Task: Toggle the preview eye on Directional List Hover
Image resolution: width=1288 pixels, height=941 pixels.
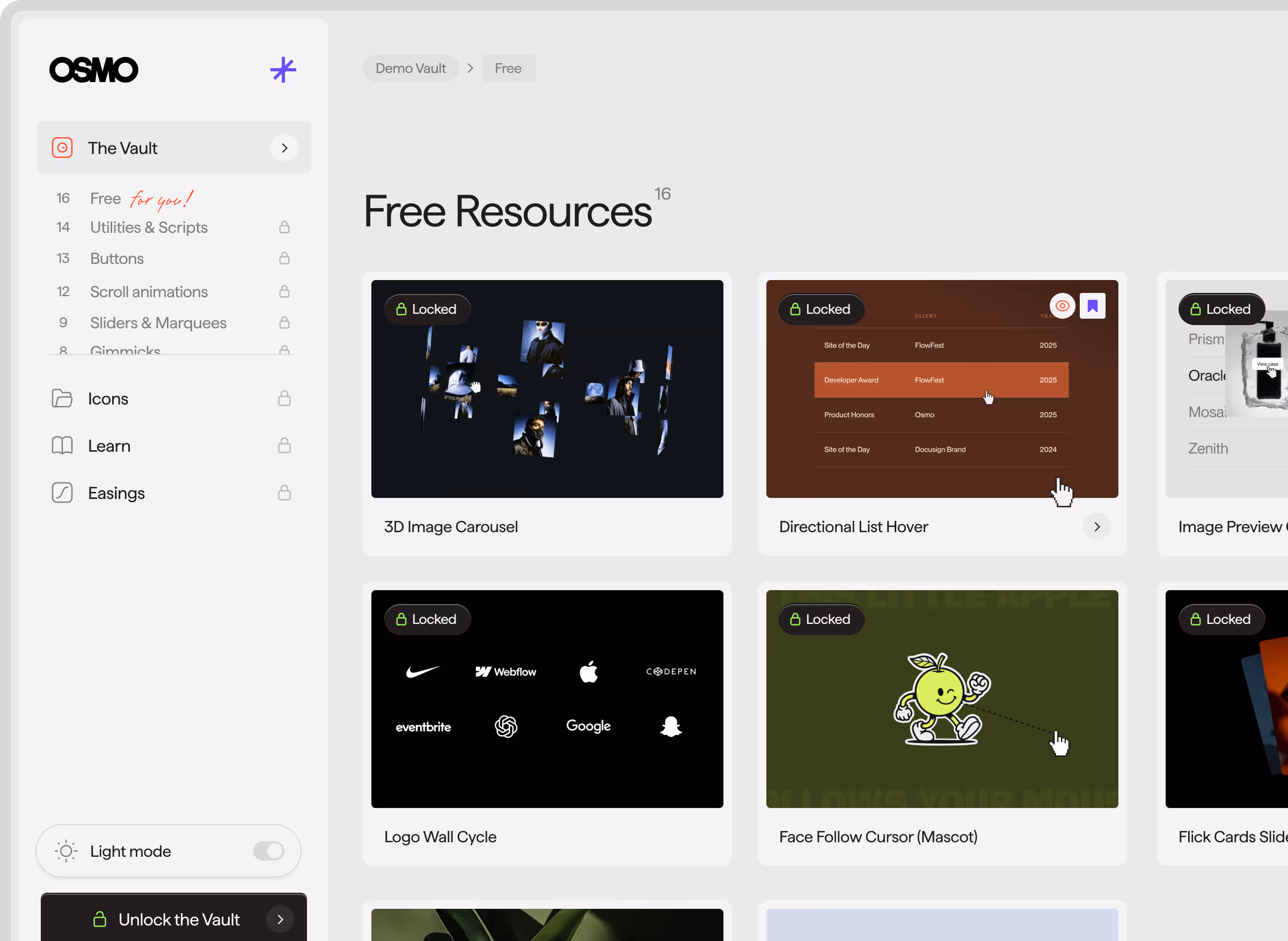Action: (x=1062, y=306)
